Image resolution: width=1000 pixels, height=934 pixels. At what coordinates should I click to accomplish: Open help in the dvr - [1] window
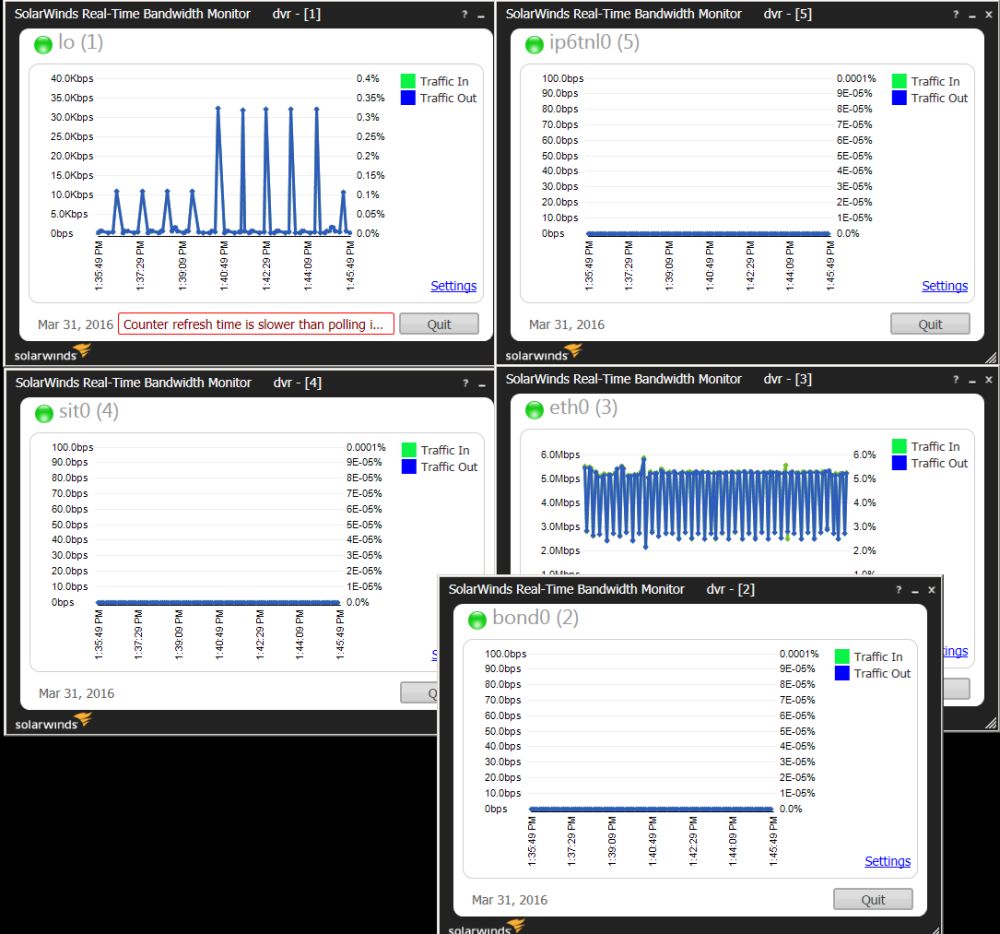[x=464, y=15]
